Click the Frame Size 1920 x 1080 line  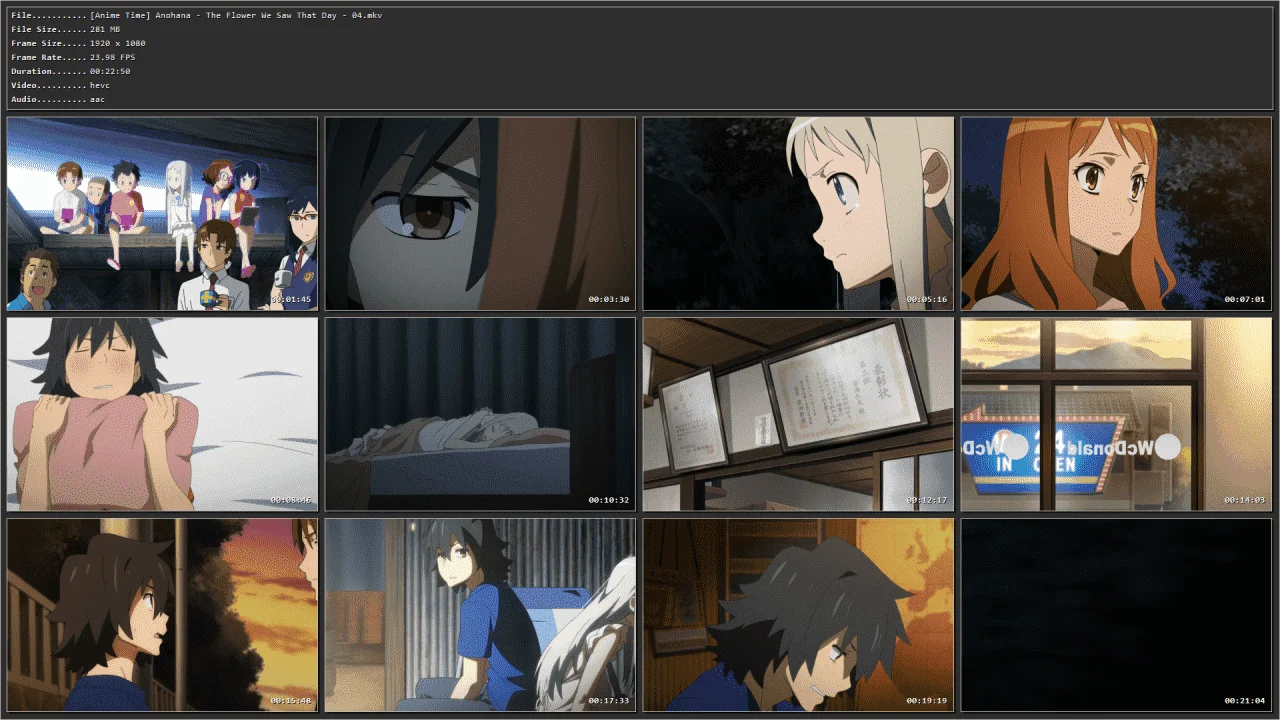tap(78, 44)
